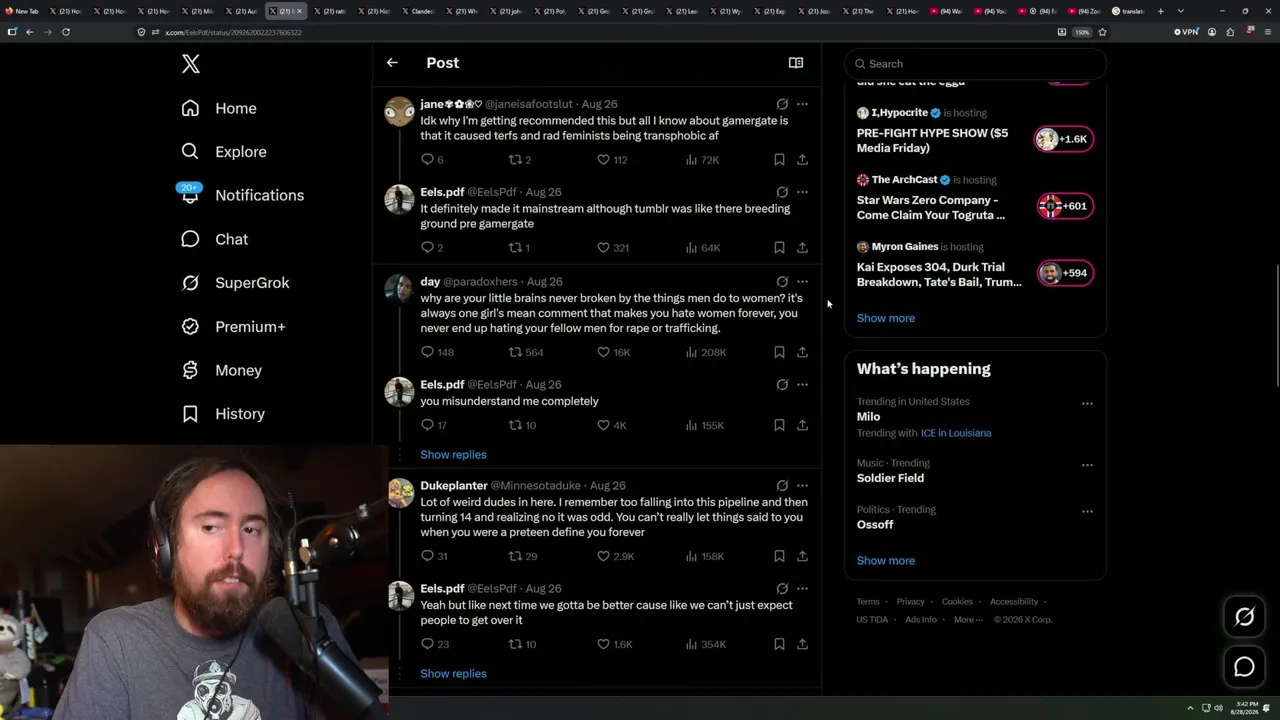Click the page's vertical scrollbar
Screen dimensions: 1280x720
tap(1276, 324)
